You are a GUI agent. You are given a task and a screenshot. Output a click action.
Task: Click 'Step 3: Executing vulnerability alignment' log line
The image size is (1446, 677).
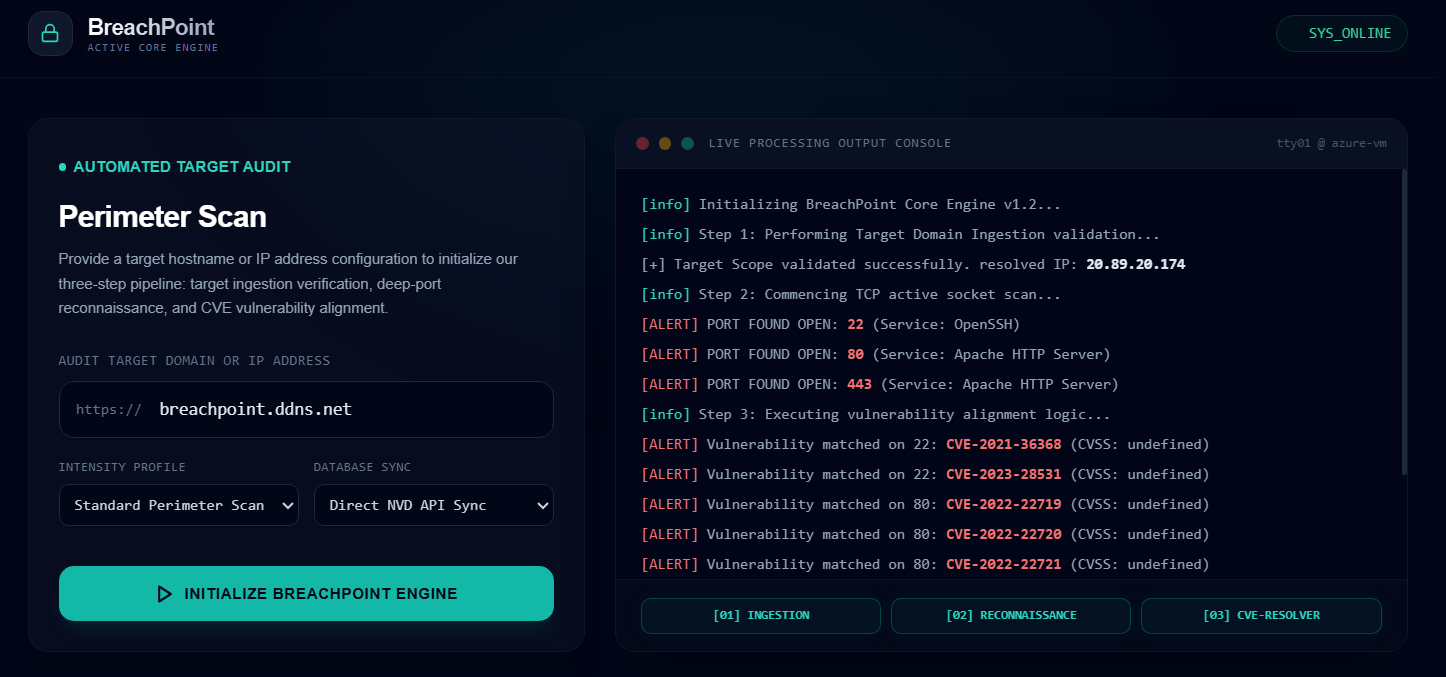click(x=876, y=415)
